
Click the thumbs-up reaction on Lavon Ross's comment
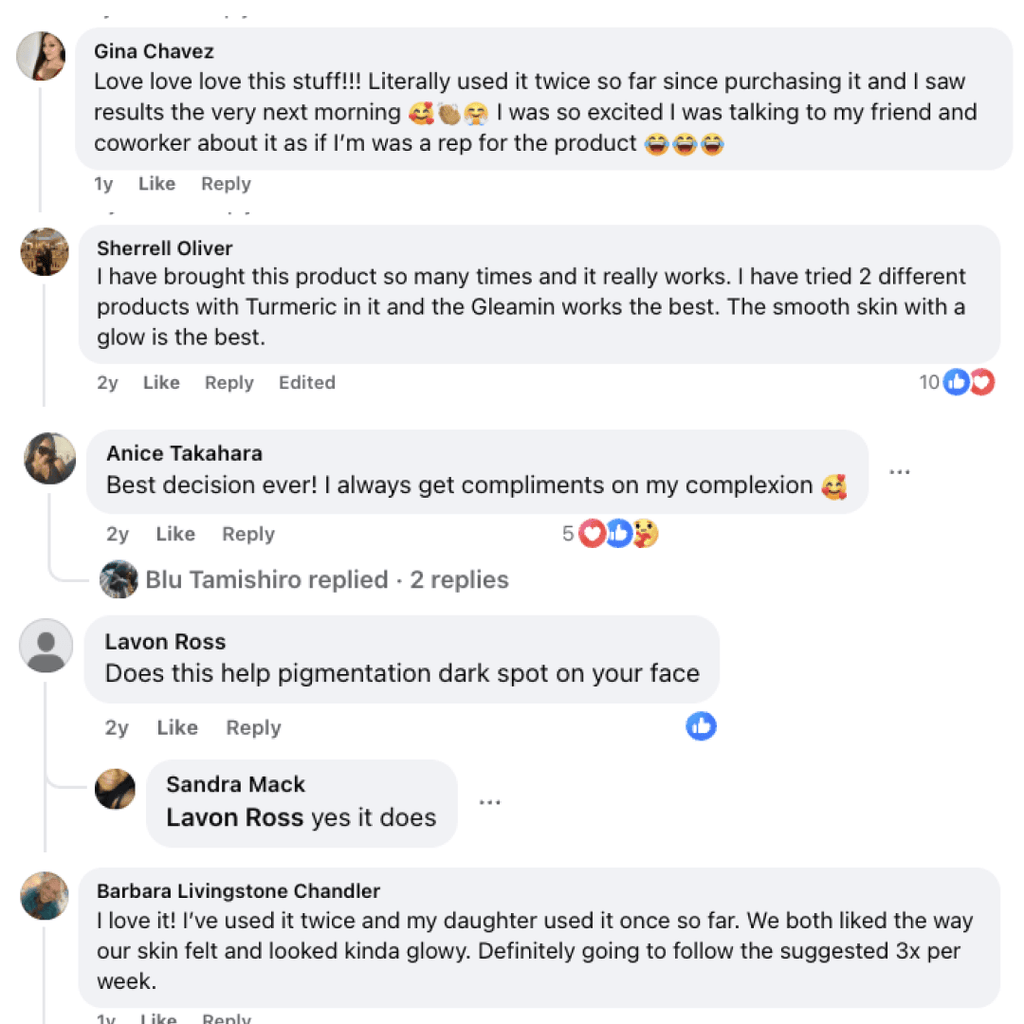coord(701,726)
